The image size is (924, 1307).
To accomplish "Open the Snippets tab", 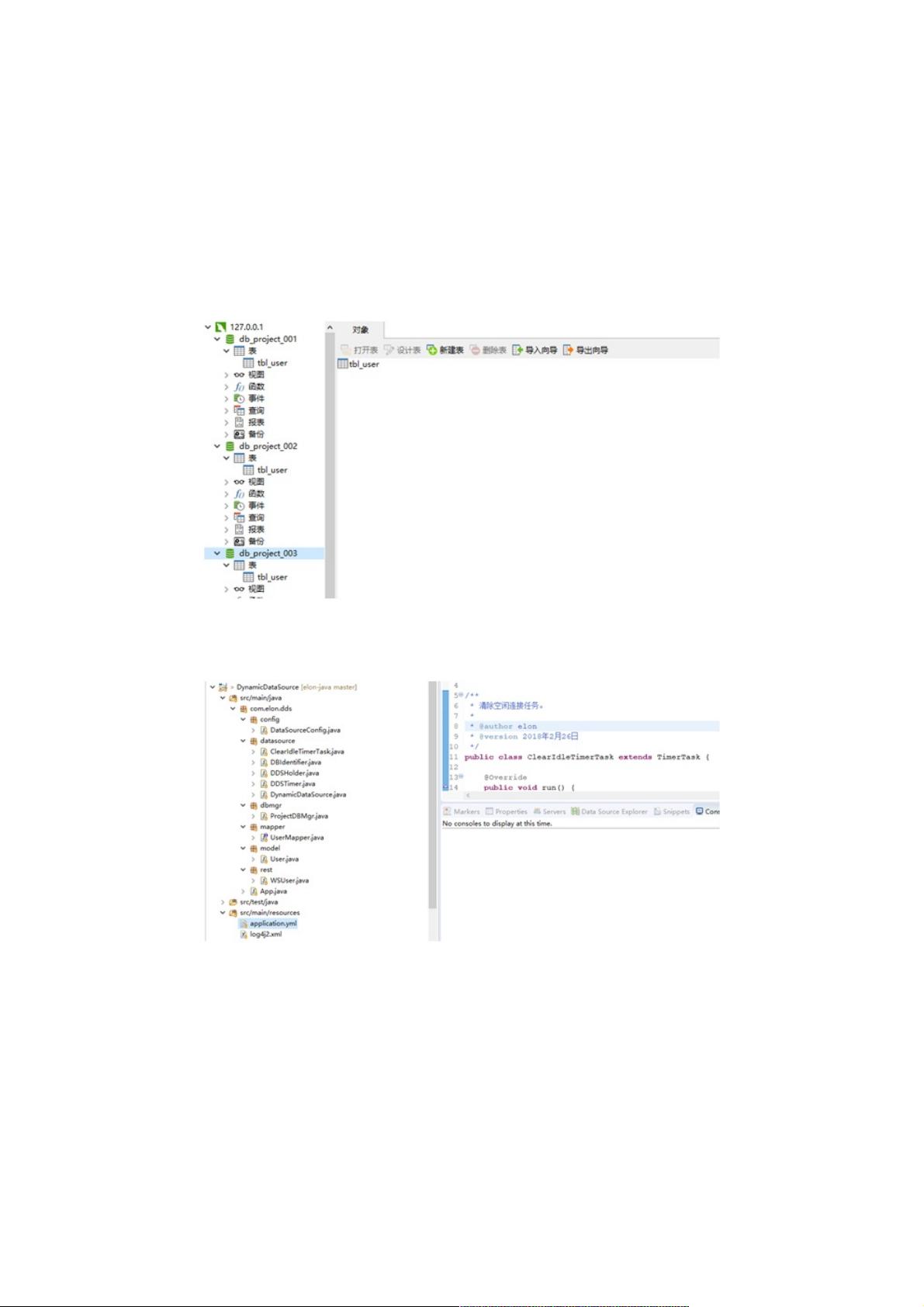I will tap(672, 811).
